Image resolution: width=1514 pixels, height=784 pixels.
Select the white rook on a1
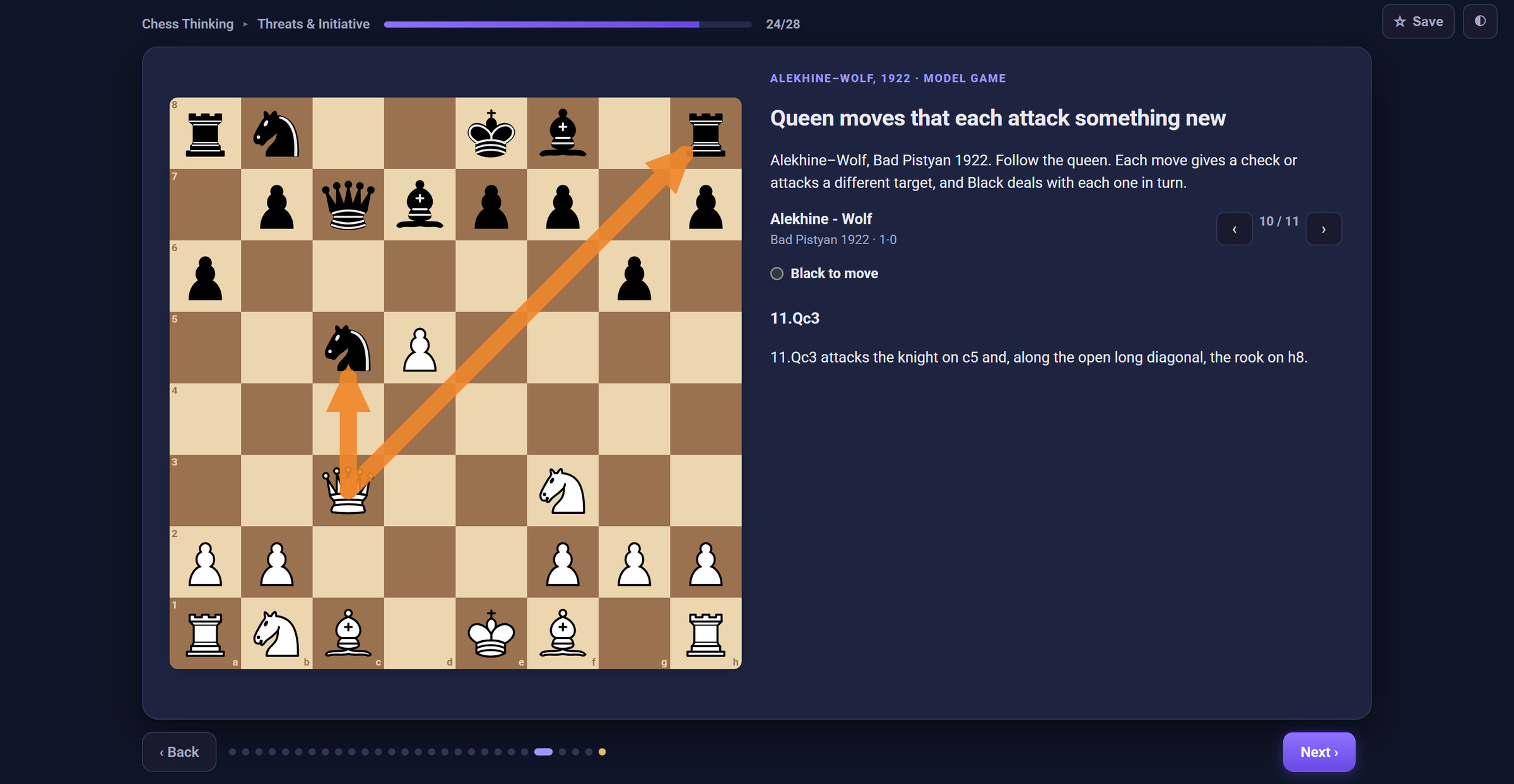[x=205, y=633]
